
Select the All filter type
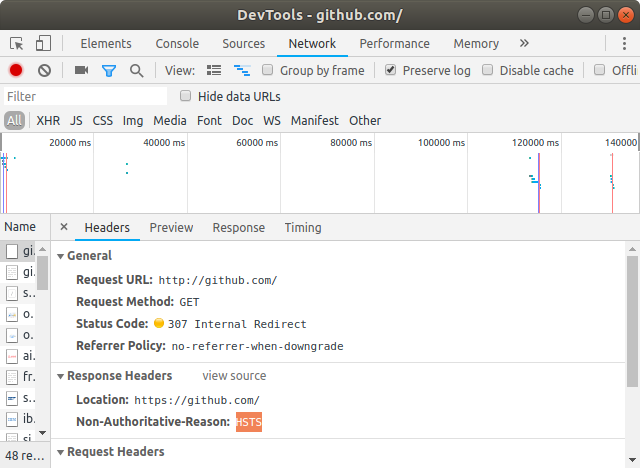coord(14,121)
